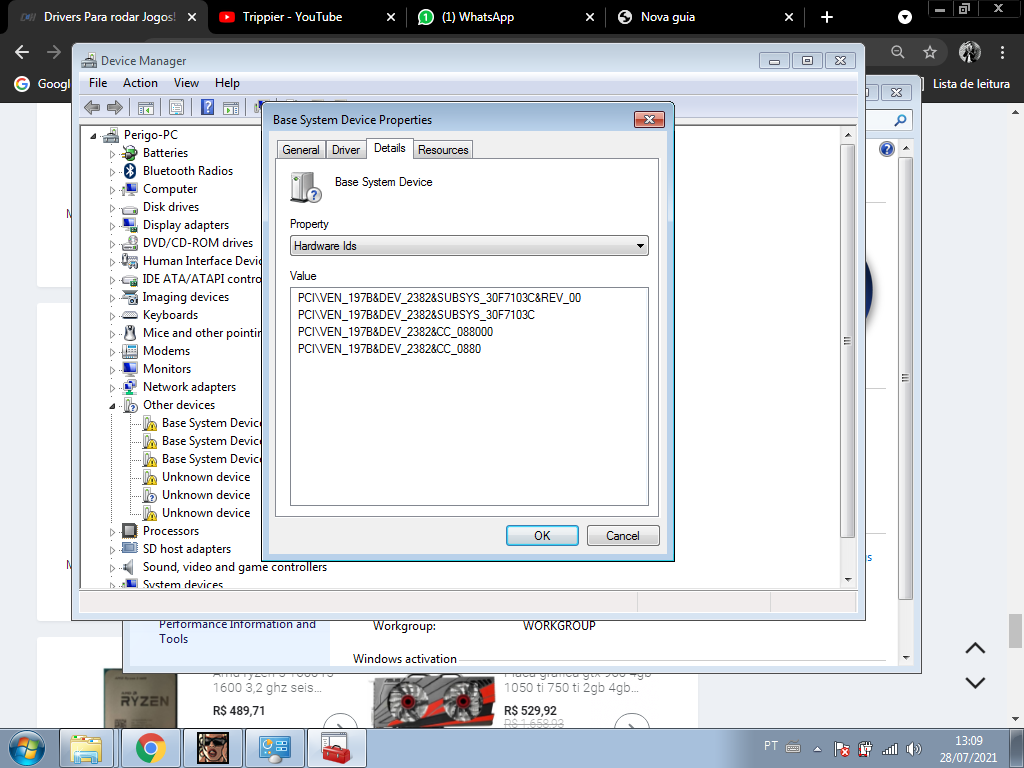
Task: Click the volume speaker tray icon
Action: pyautogui.click(x=914, y=748)
